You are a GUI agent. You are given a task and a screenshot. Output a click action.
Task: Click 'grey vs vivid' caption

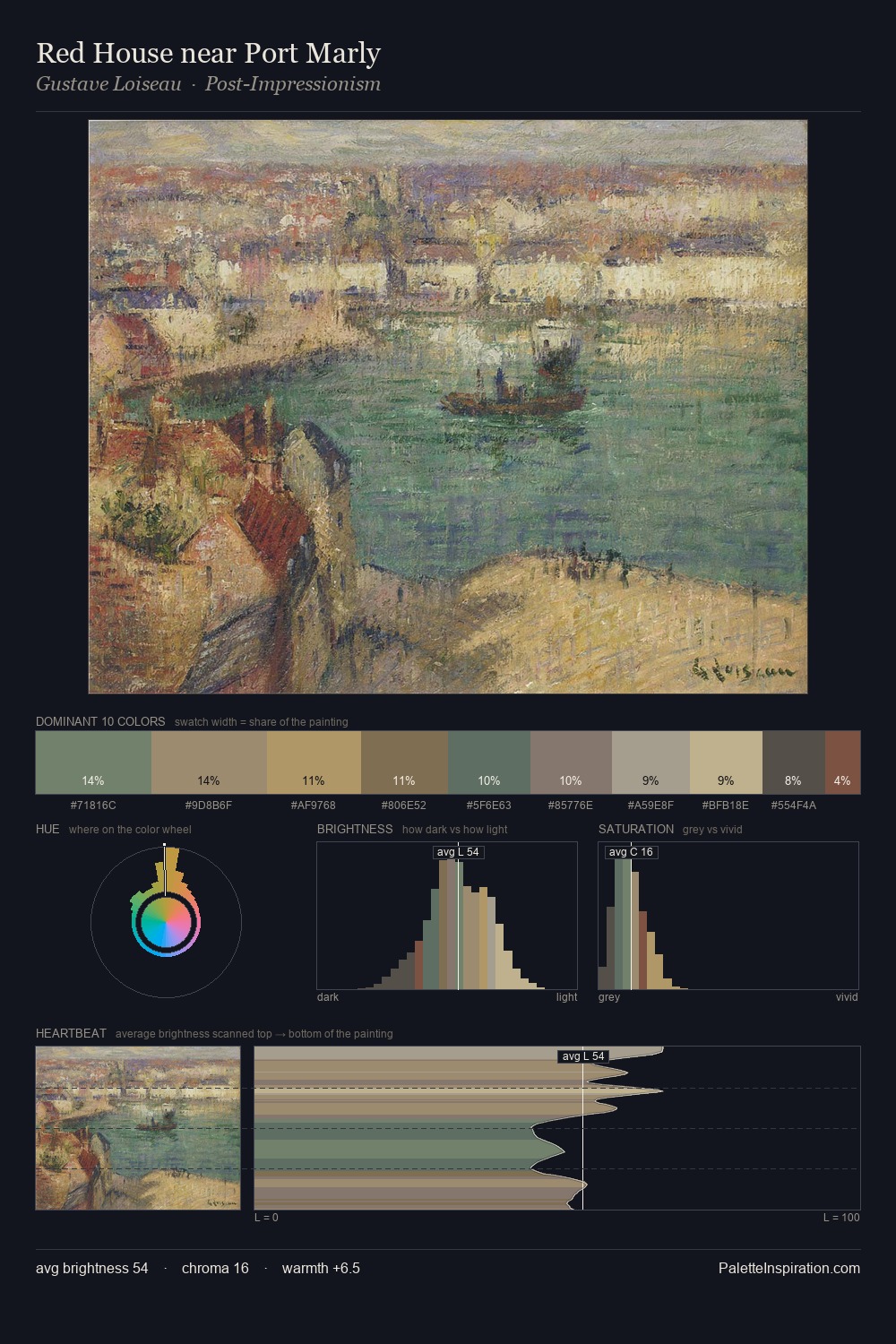click(x=712, y=830)
